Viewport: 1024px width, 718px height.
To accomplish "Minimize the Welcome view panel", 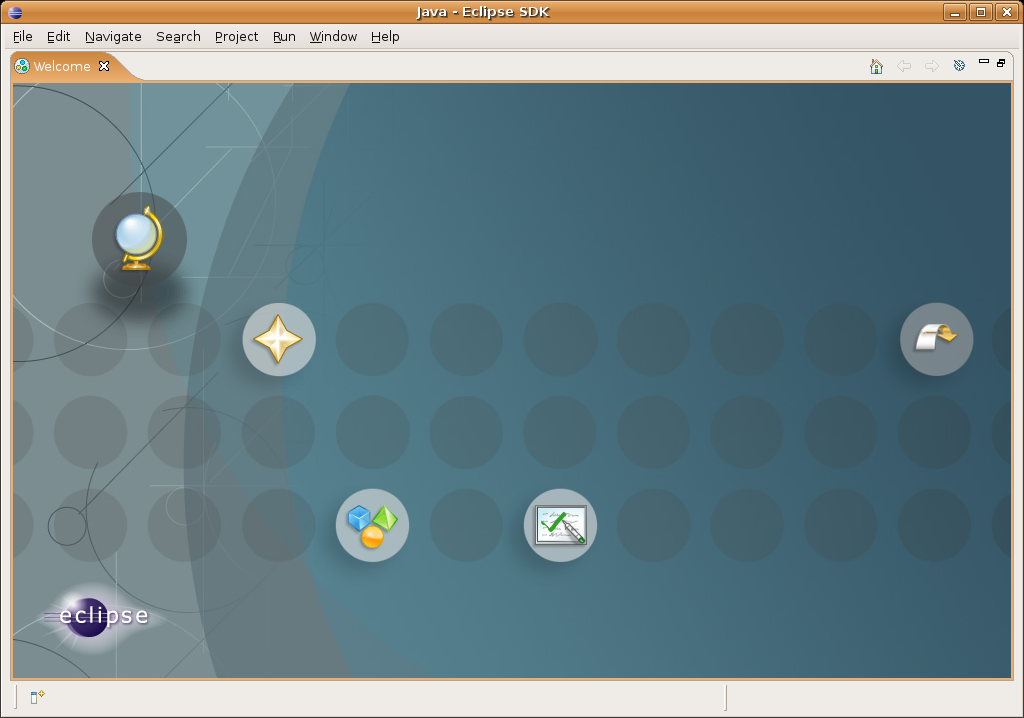I will point(984,63).
